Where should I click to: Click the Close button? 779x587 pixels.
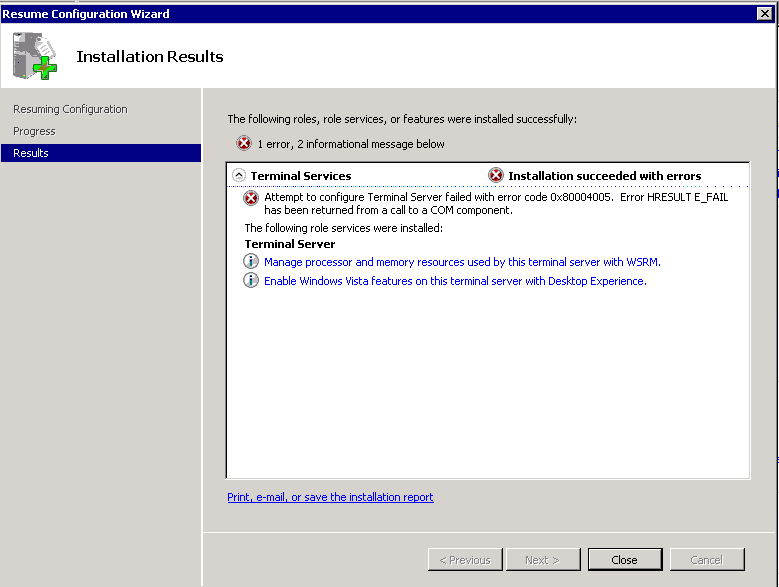[x=625, y=560]
